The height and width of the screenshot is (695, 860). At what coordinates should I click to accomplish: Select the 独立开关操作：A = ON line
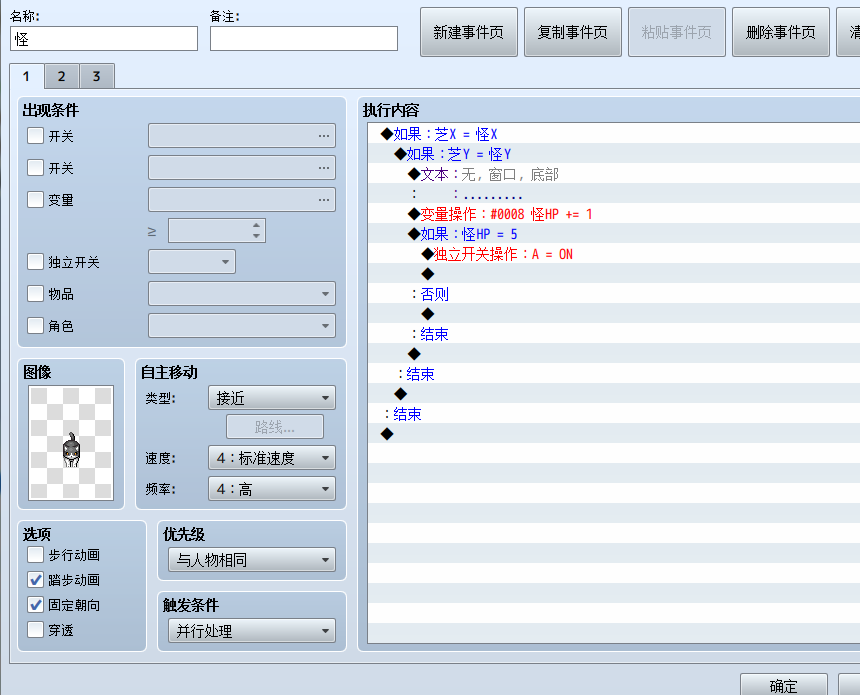[x=614, y=254]
